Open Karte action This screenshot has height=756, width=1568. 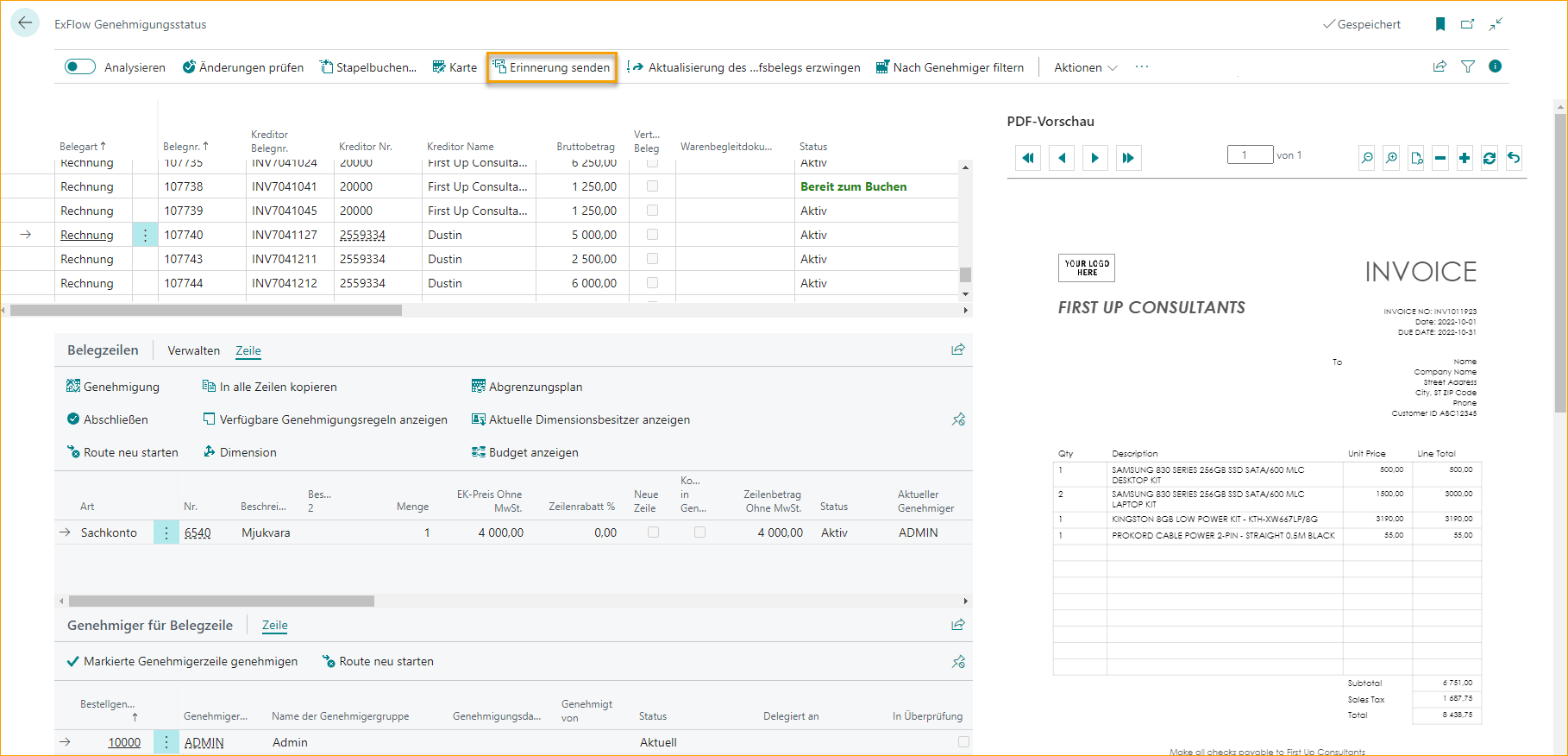(455, 67)
